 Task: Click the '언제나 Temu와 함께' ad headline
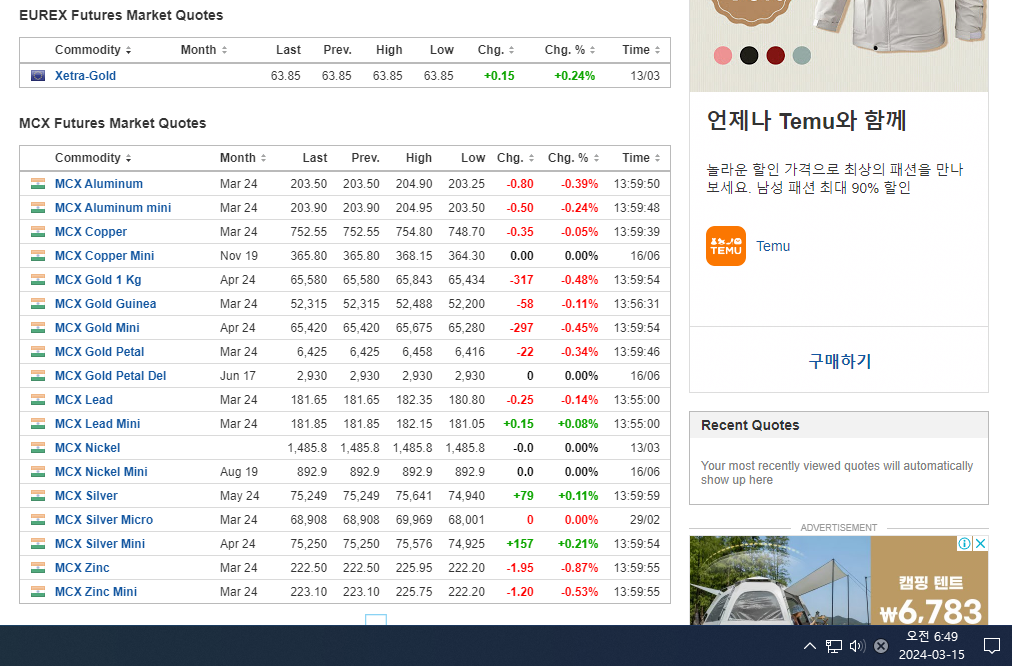click(806, 121)
